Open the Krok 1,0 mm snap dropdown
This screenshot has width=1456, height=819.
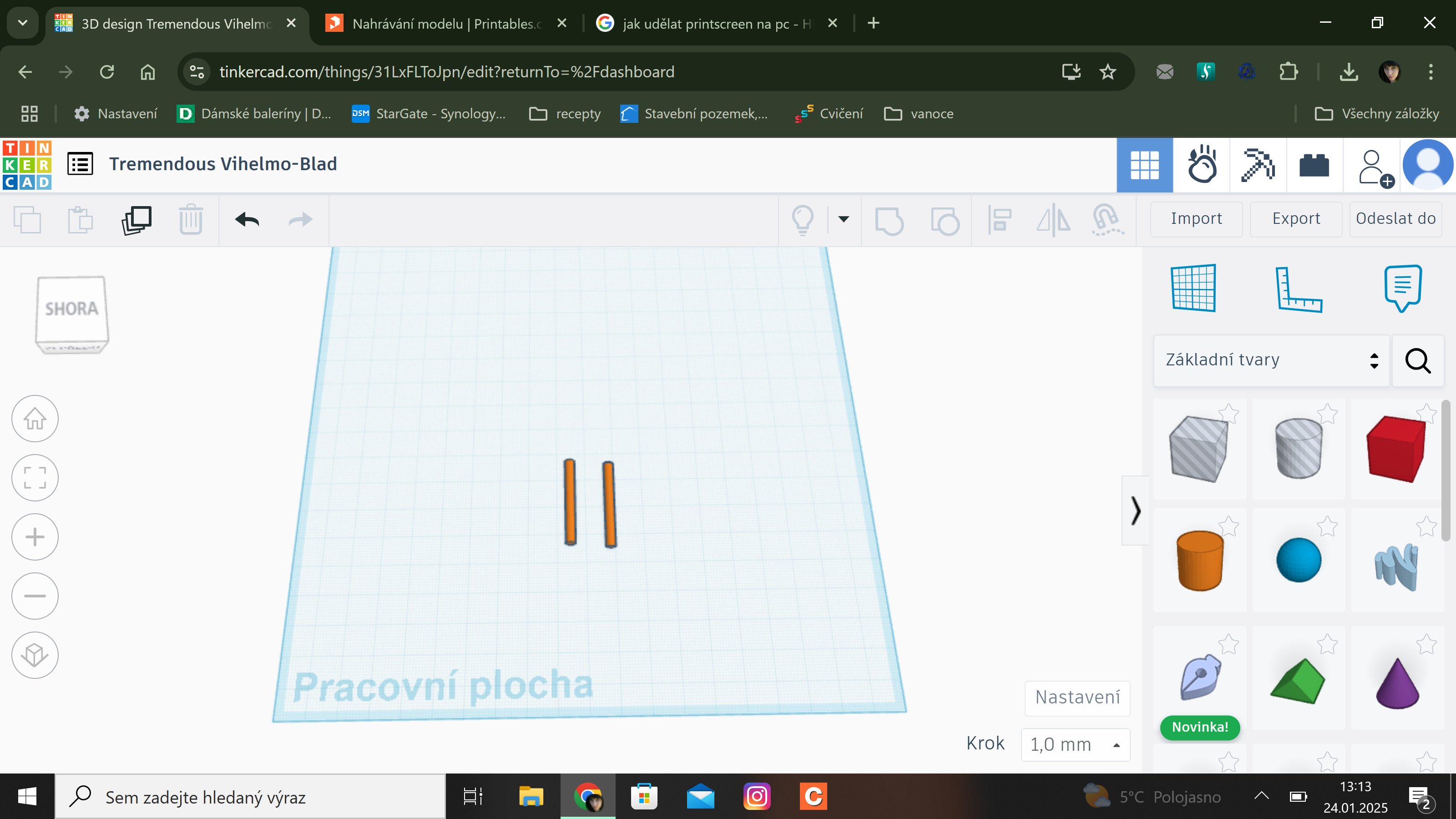[1075, 744]
